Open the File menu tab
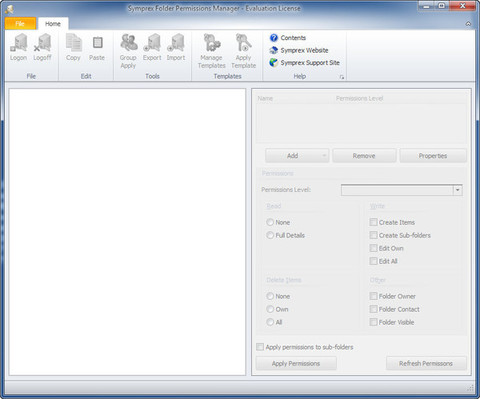Viewport: 480px width, 399px height. (20, 24)
